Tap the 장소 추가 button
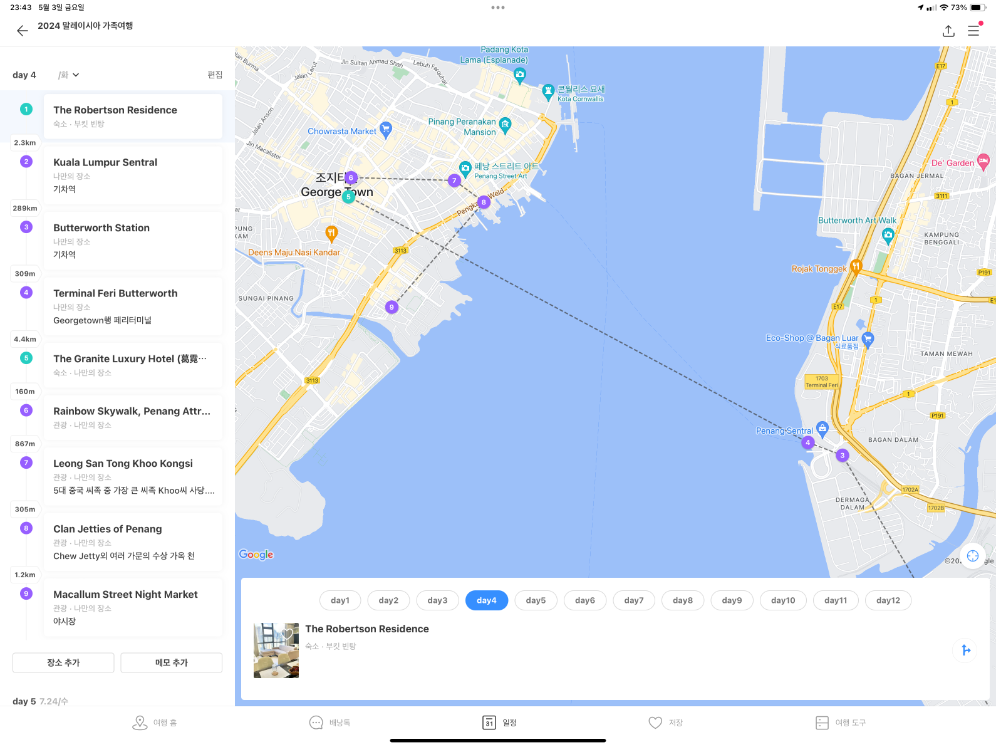996x747 pixels. click(63, 663)
